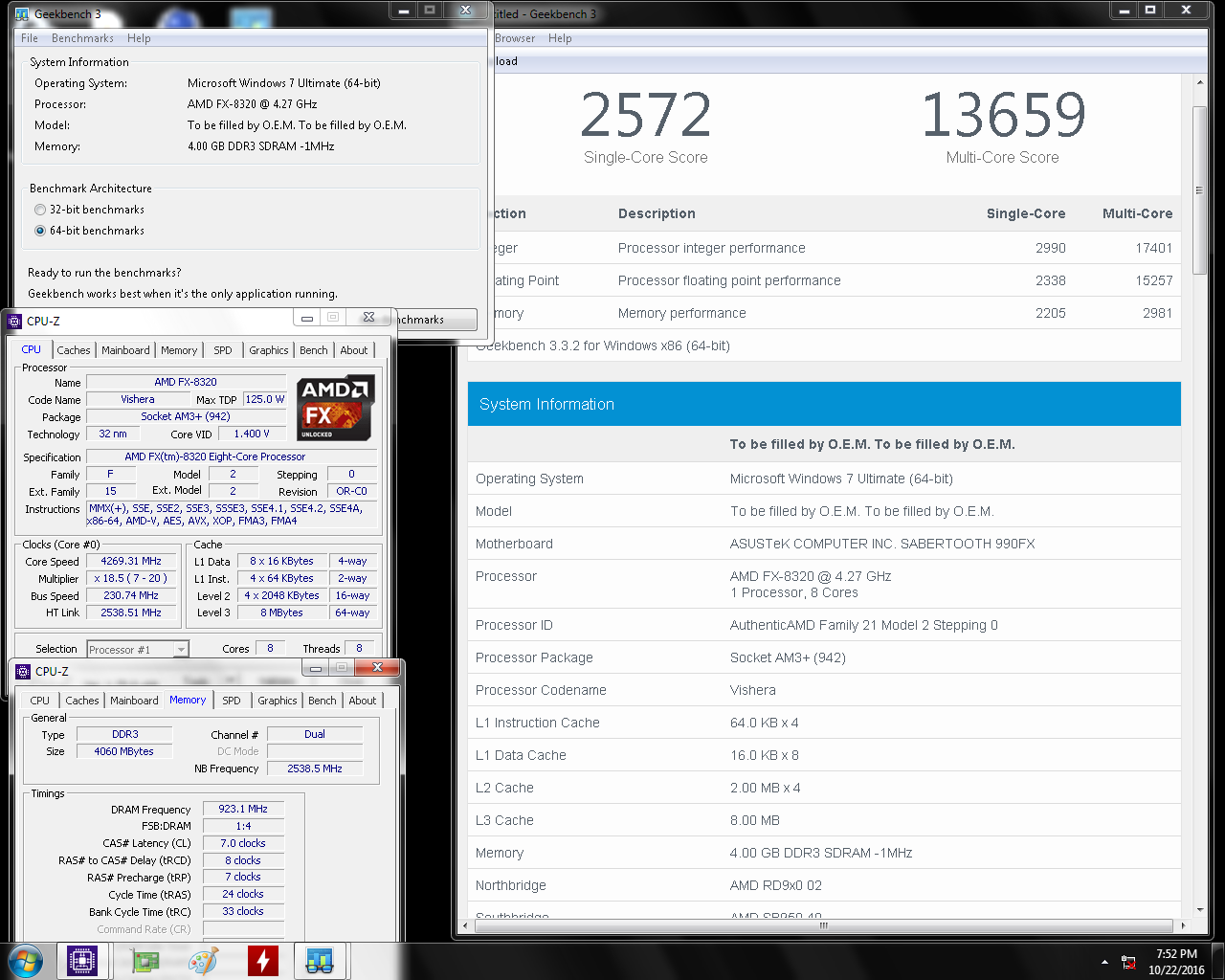Open the green graphics card taskbar icon

(145, 961)
